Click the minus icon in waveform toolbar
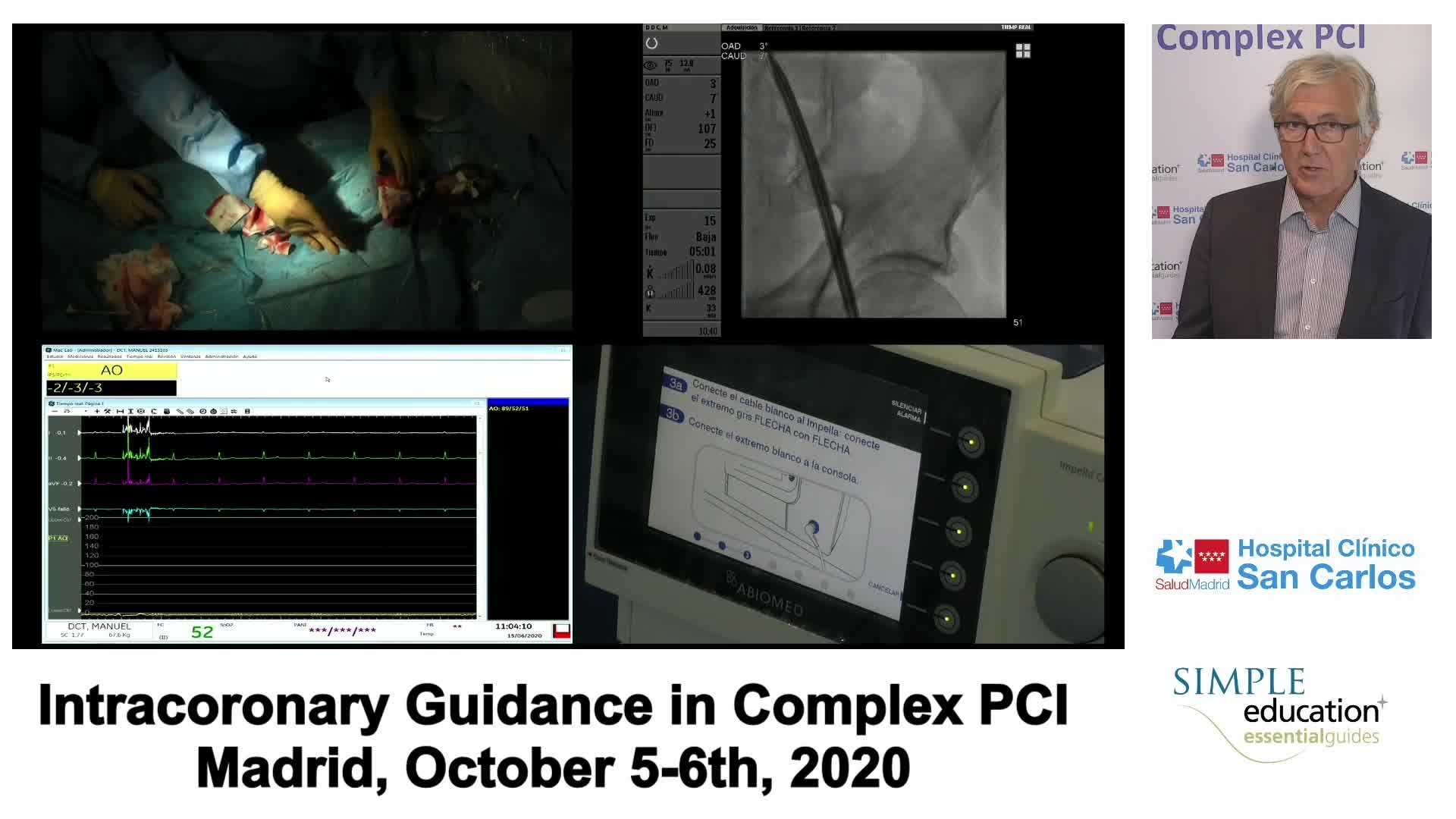 coord(55,411)
